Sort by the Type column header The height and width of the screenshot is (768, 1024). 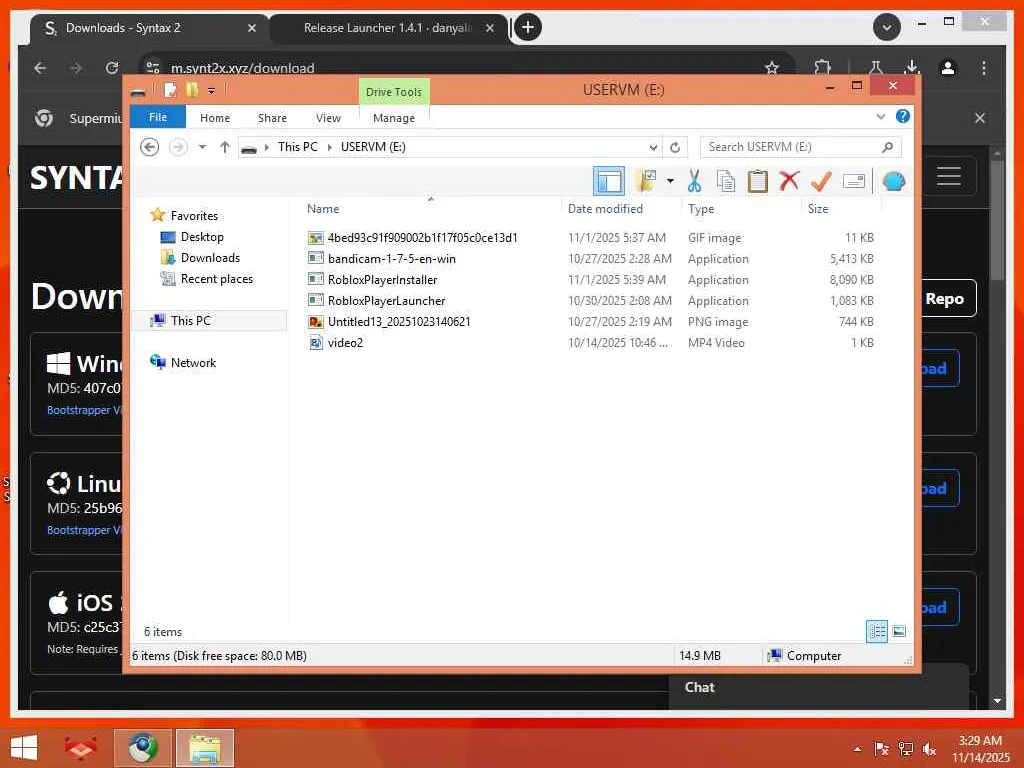point(701,209)
